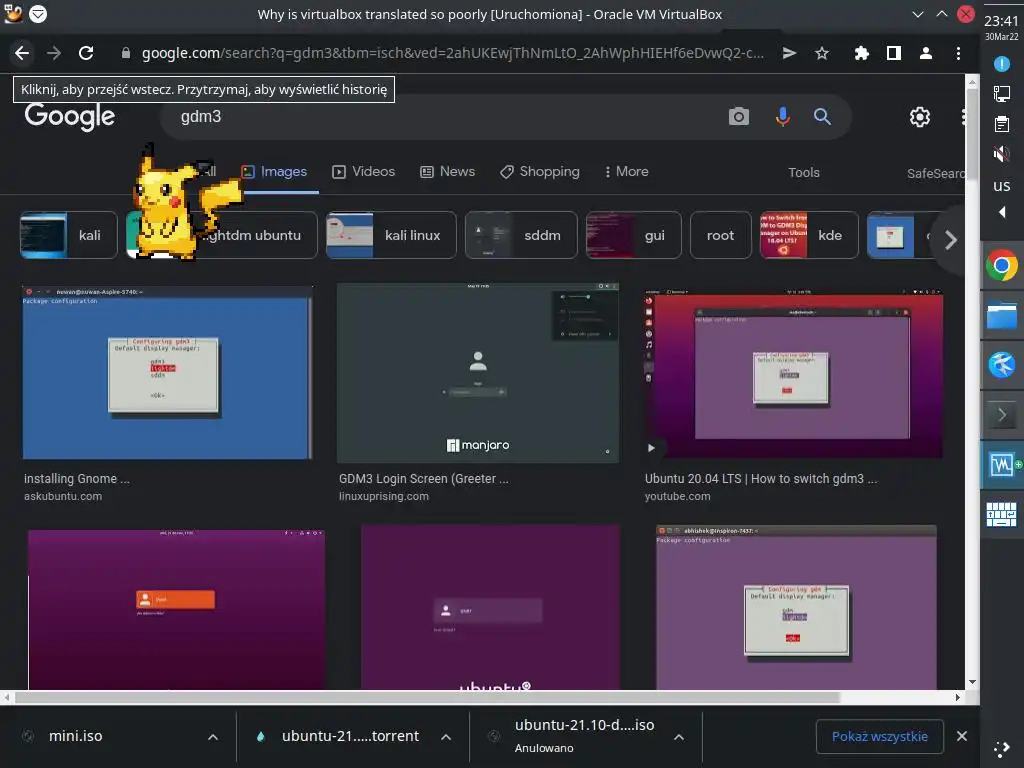Switch to the Images tab

click(x=275, y=171)
